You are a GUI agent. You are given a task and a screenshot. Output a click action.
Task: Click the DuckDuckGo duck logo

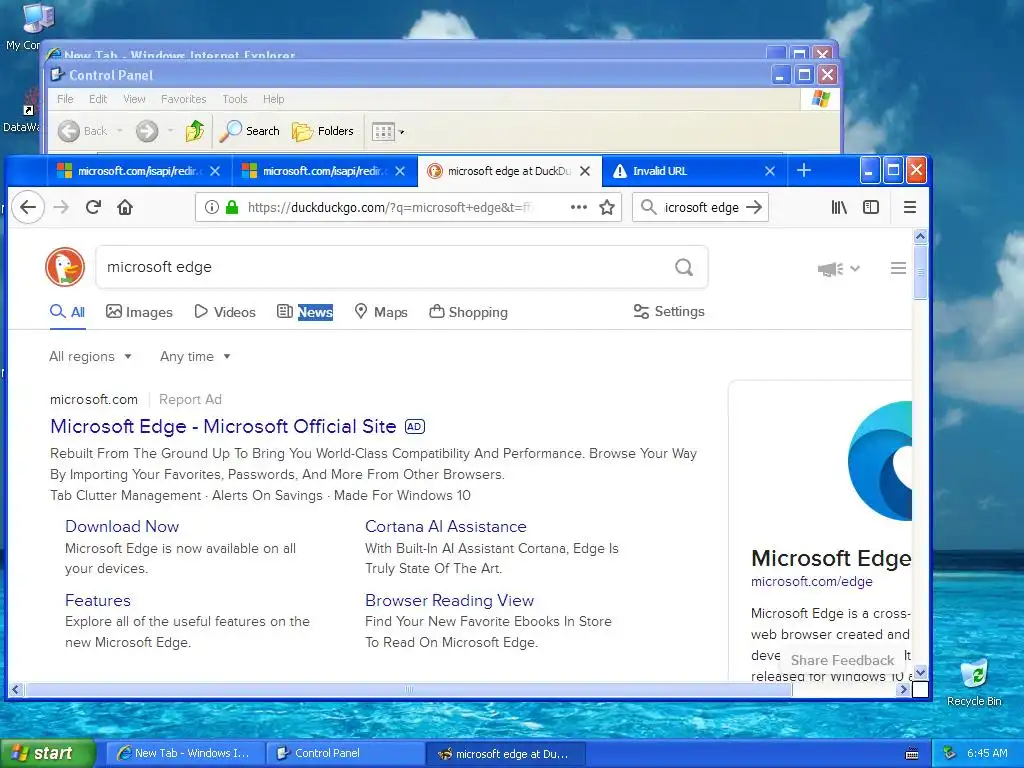pos(65,266)
